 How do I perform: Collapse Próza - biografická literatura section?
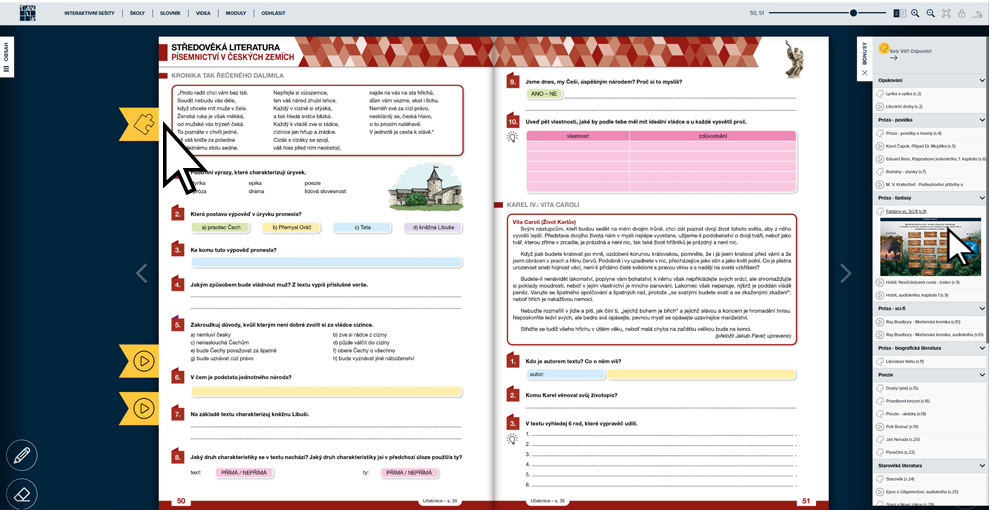pyautogui.click(x=982, y=348)
